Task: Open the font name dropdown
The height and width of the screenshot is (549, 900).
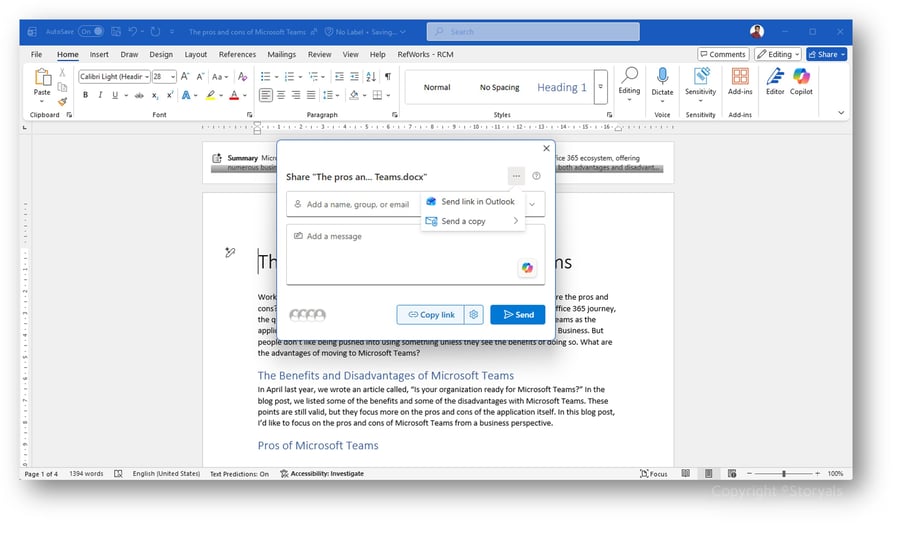Action: point(147,77)
